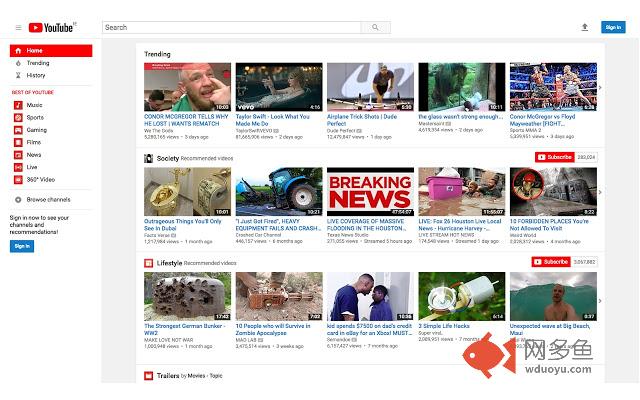
Task: Open Strongest German Bunker thumbnail
Action: click(187, 296)
